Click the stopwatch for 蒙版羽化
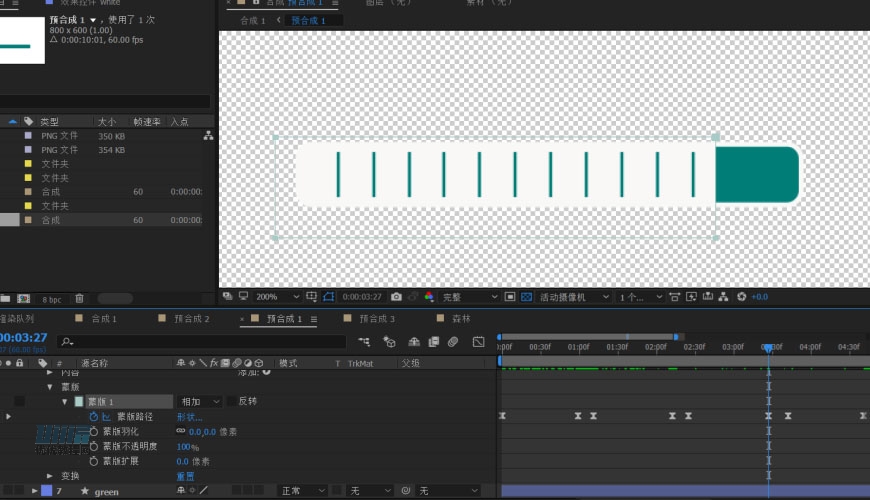This screenshot has width=870, height=500. pos(94,431)
